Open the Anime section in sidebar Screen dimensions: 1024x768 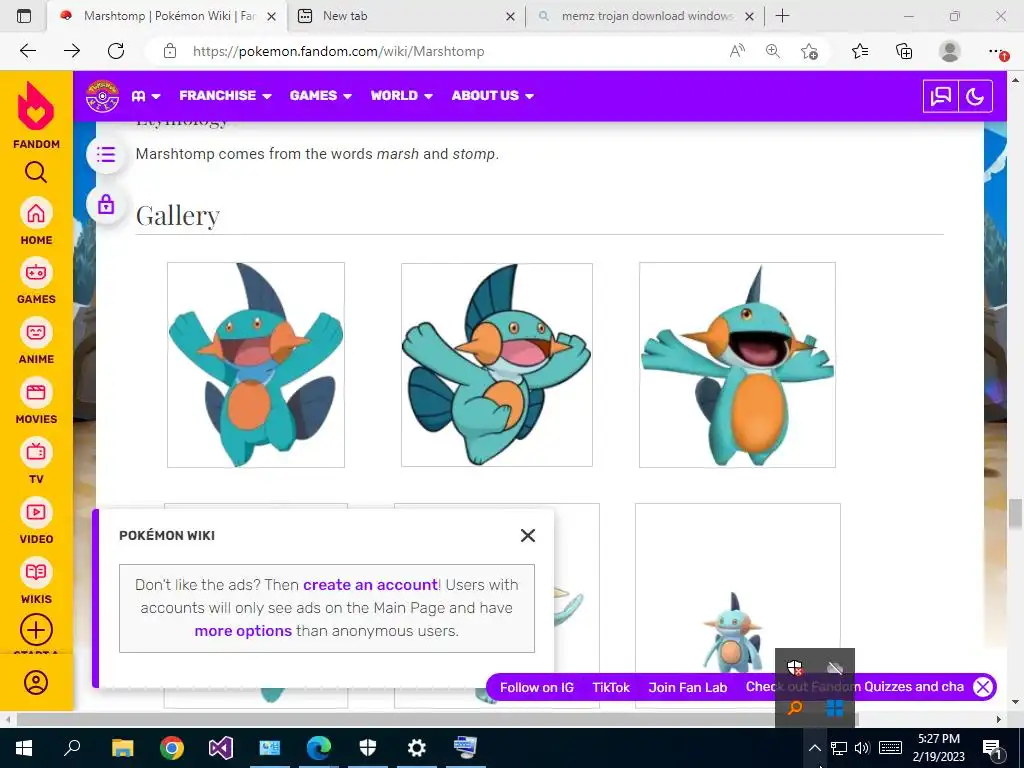coord(36,332)
